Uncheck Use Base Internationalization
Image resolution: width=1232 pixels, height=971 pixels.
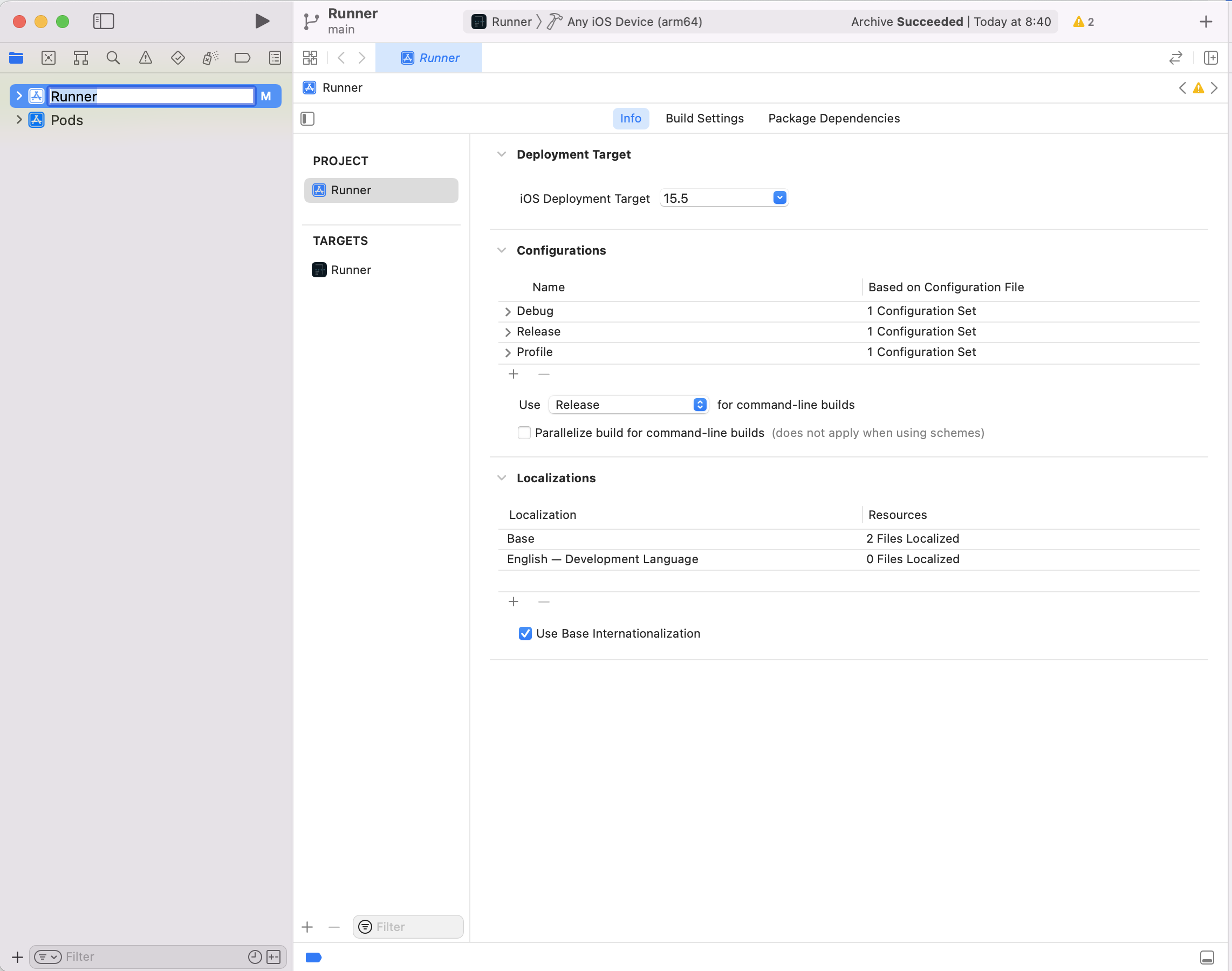pyautogui.click(x=525, y=633)
